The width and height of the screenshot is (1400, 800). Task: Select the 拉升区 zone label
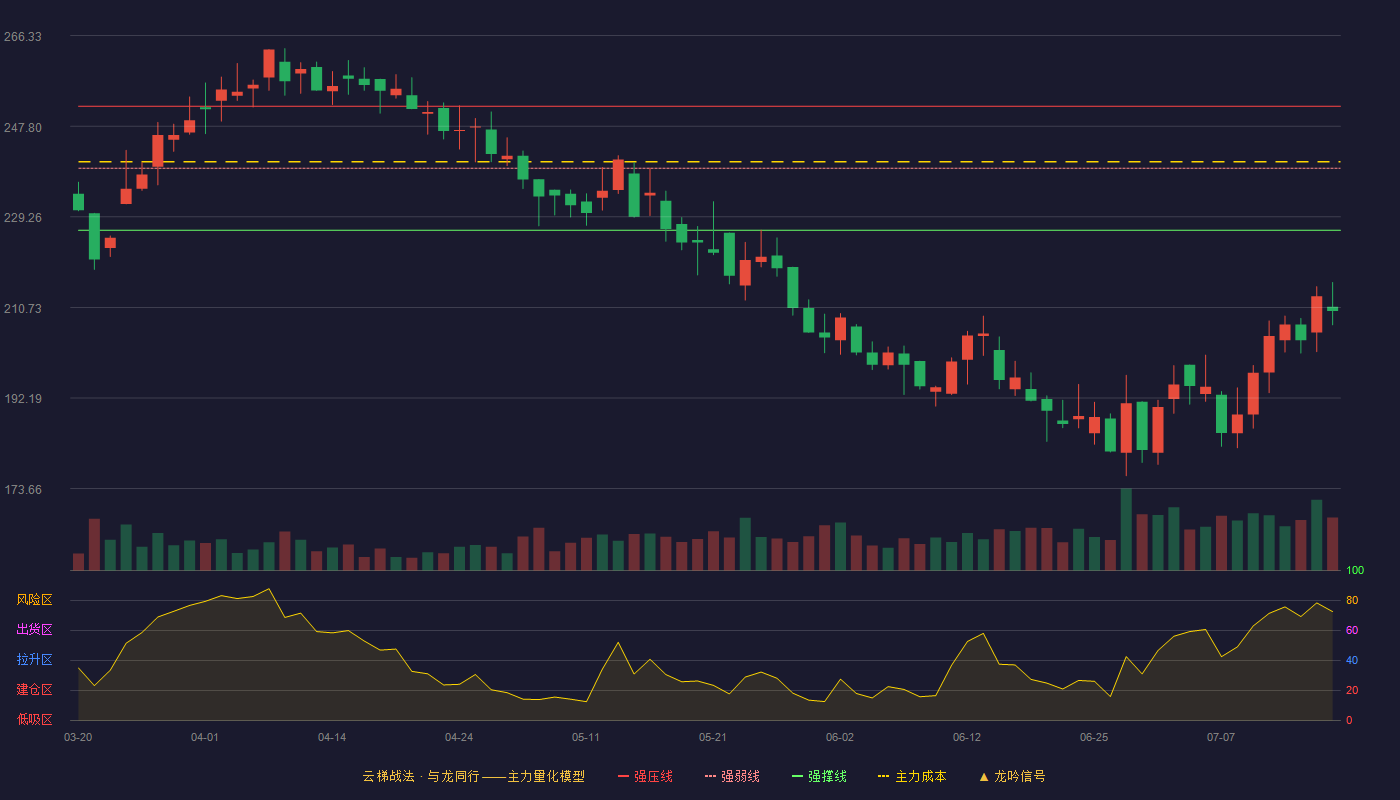(34, 660)
